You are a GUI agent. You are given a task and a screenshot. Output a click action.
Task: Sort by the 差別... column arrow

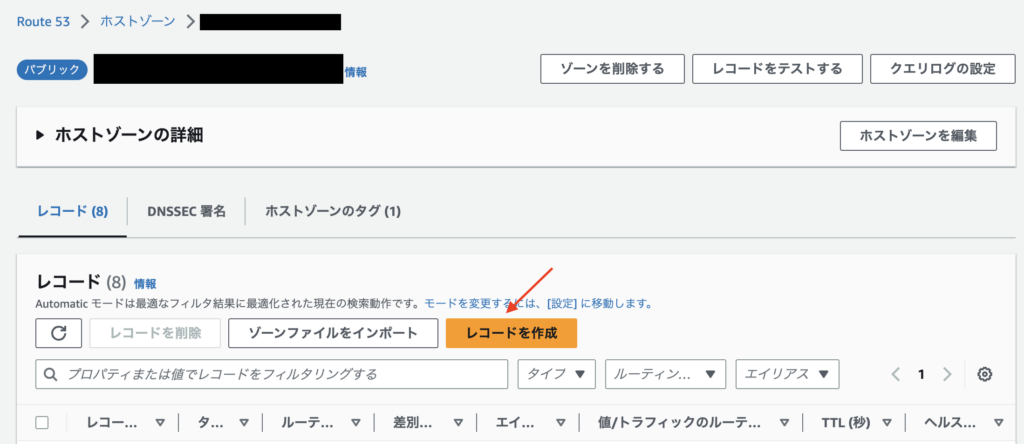coord(458,422)
